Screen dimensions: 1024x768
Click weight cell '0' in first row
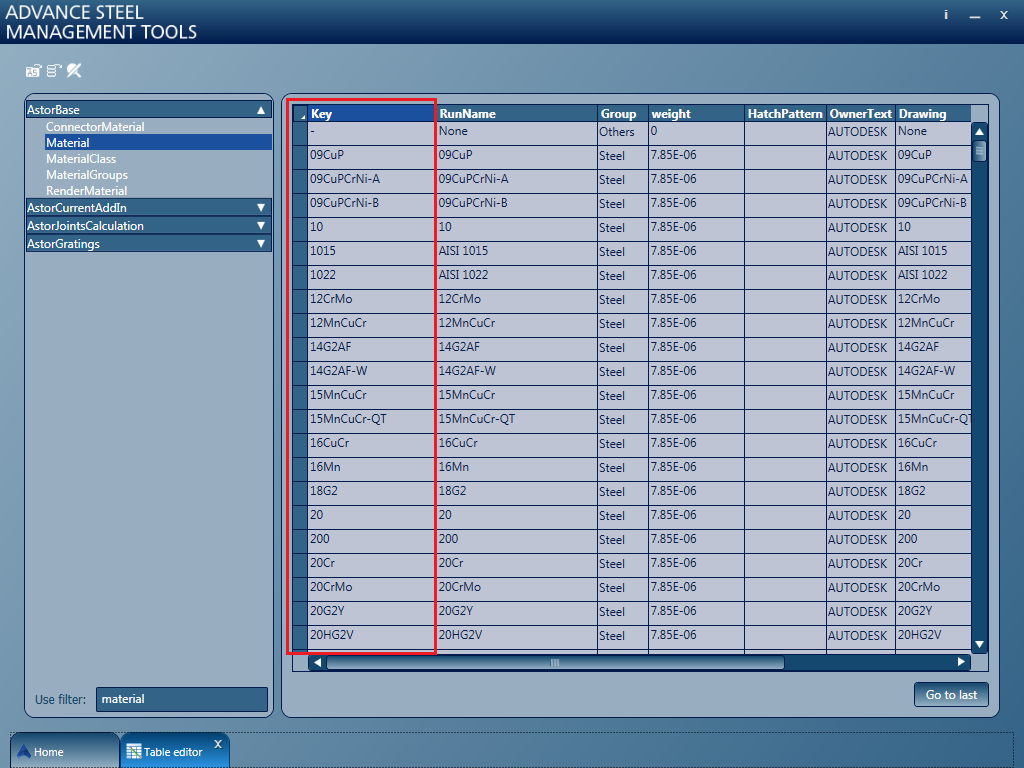click(x=697, y=133)
